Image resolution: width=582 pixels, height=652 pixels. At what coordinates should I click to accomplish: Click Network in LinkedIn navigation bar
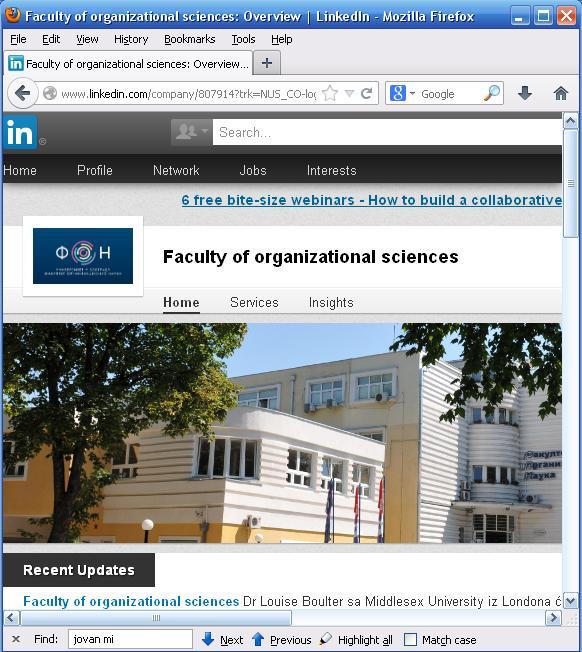[176, 170]
